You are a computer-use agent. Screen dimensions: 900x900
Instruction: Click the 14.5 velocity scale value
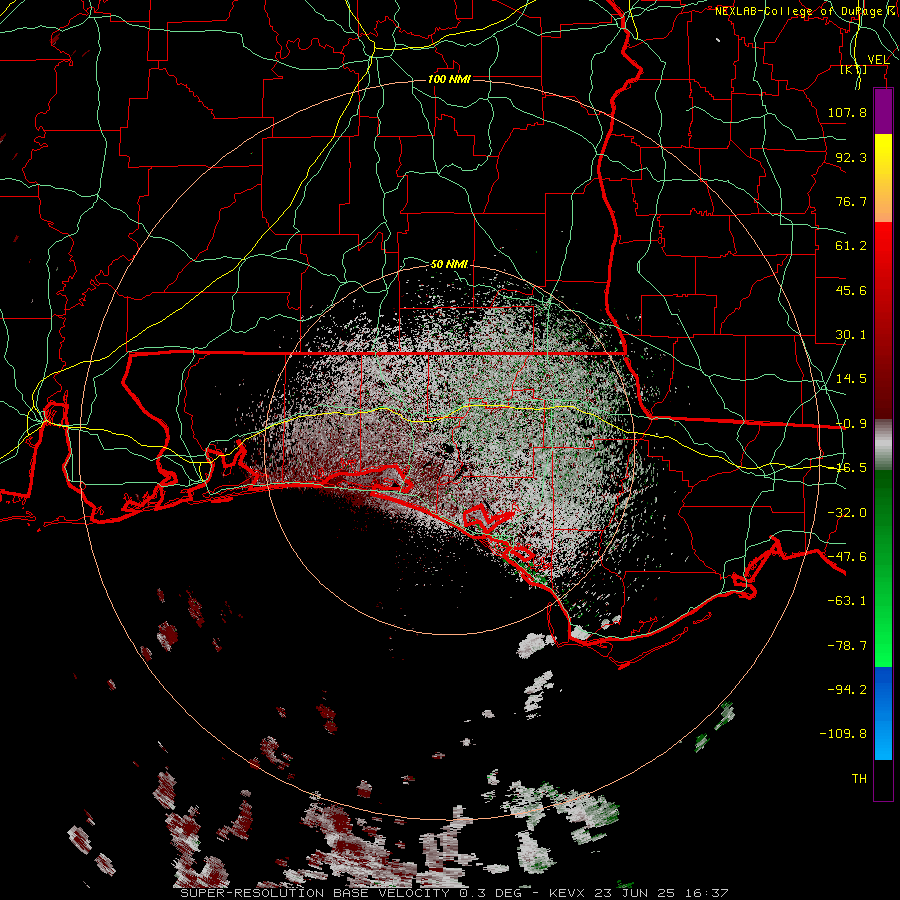click(851, 379)
